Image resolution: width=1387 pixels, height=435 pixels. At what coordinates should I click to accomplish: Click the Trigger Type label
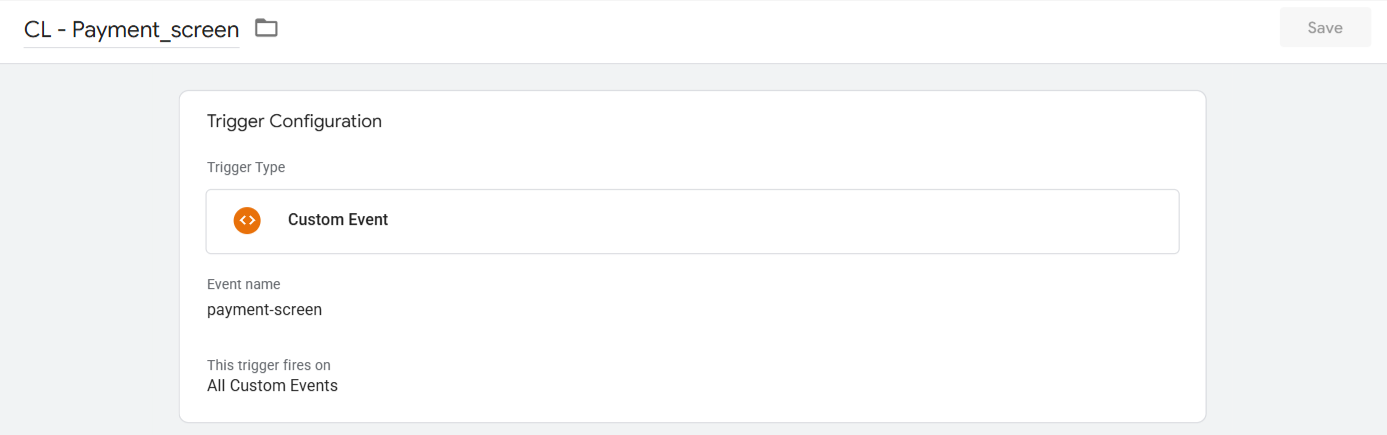click(246, 167)
